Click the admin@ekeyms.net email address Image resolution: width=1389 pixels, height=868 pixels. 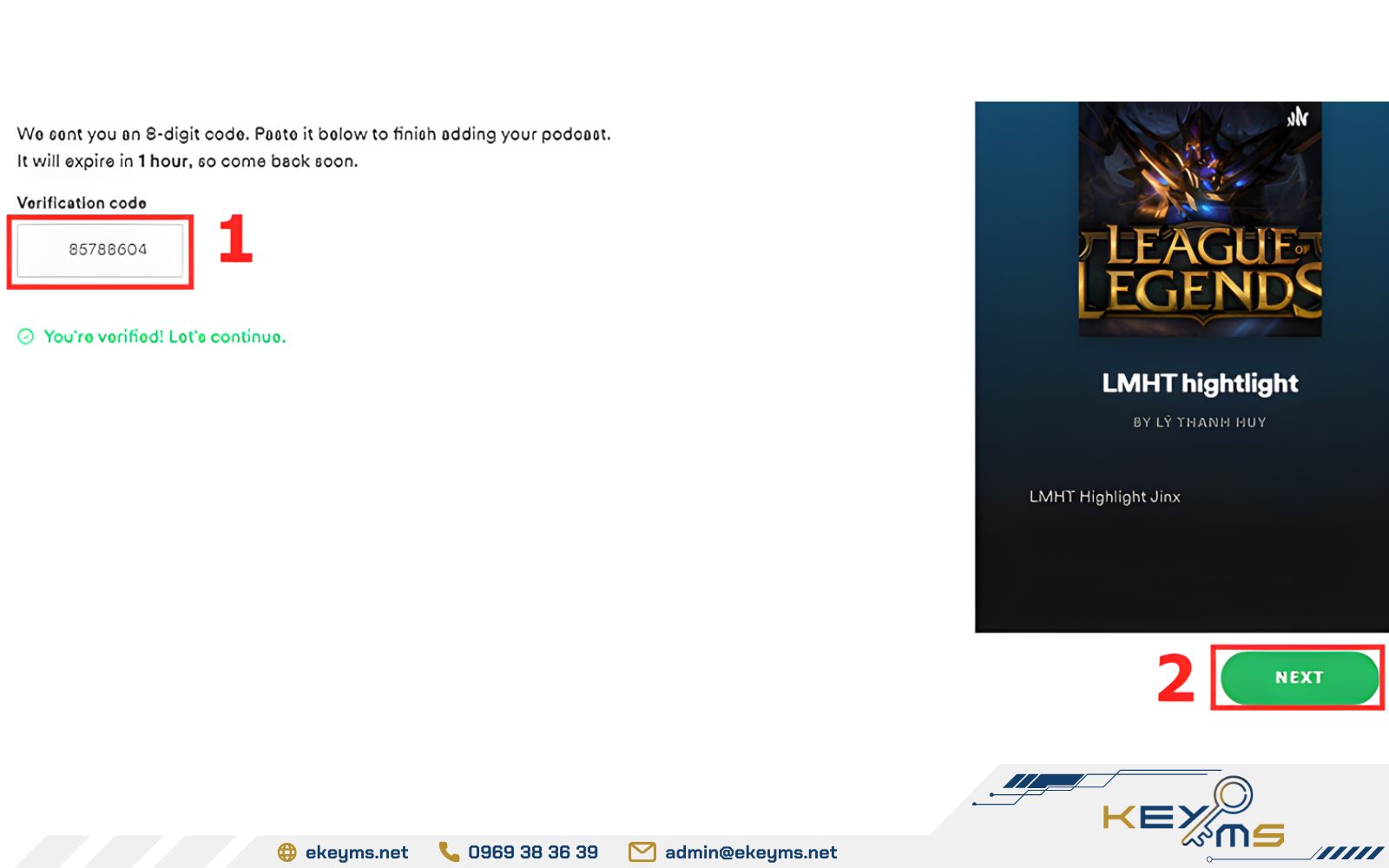point(750,852)
